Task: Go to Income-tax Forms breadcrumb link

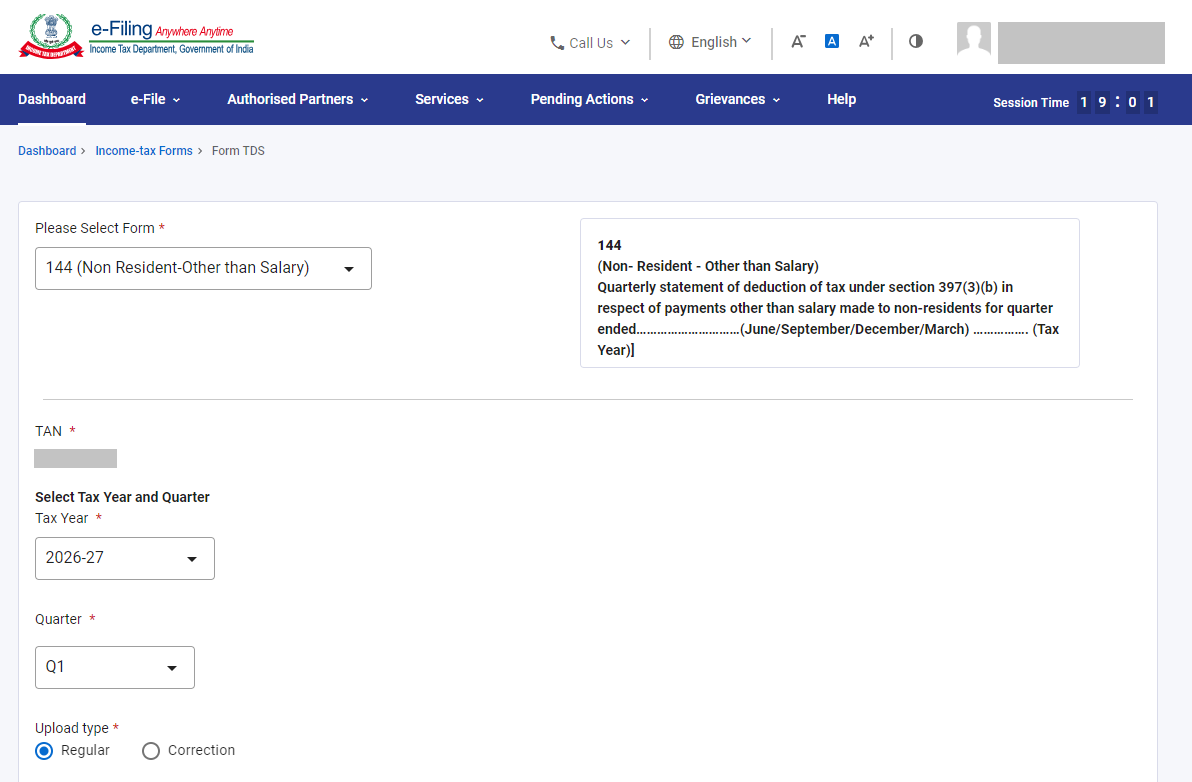Action: point(144,150)
